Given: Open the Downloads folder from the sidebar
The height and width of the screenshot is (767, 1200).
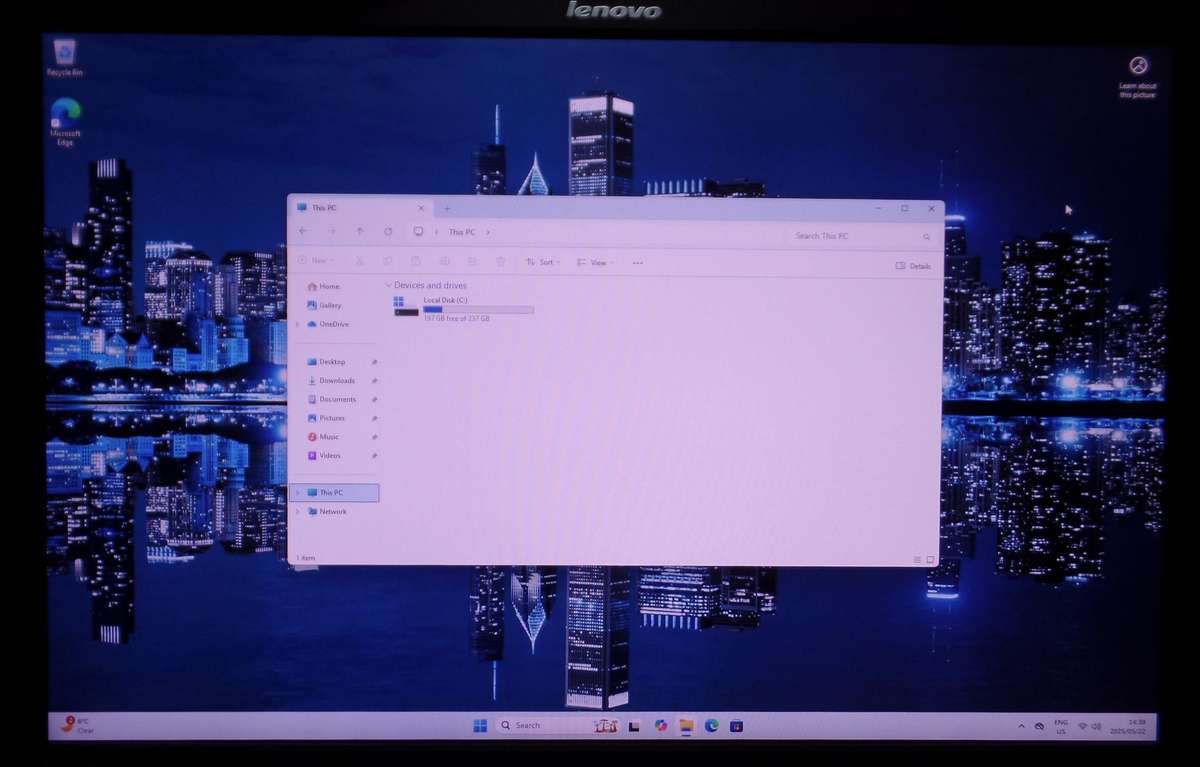Looking at the screenshot, I should coord(335,380).
